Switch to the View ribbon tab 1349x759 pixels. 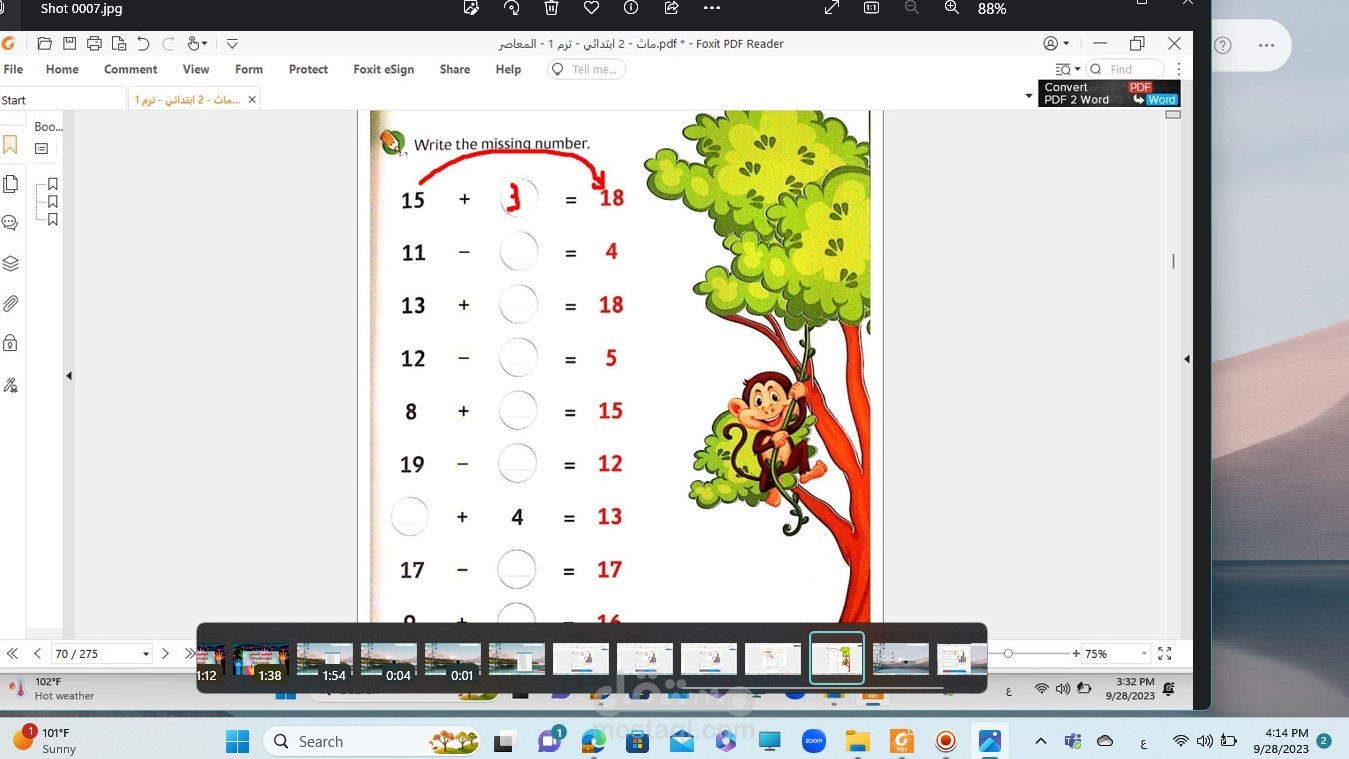pyautogui.click(x=196, y=69)
